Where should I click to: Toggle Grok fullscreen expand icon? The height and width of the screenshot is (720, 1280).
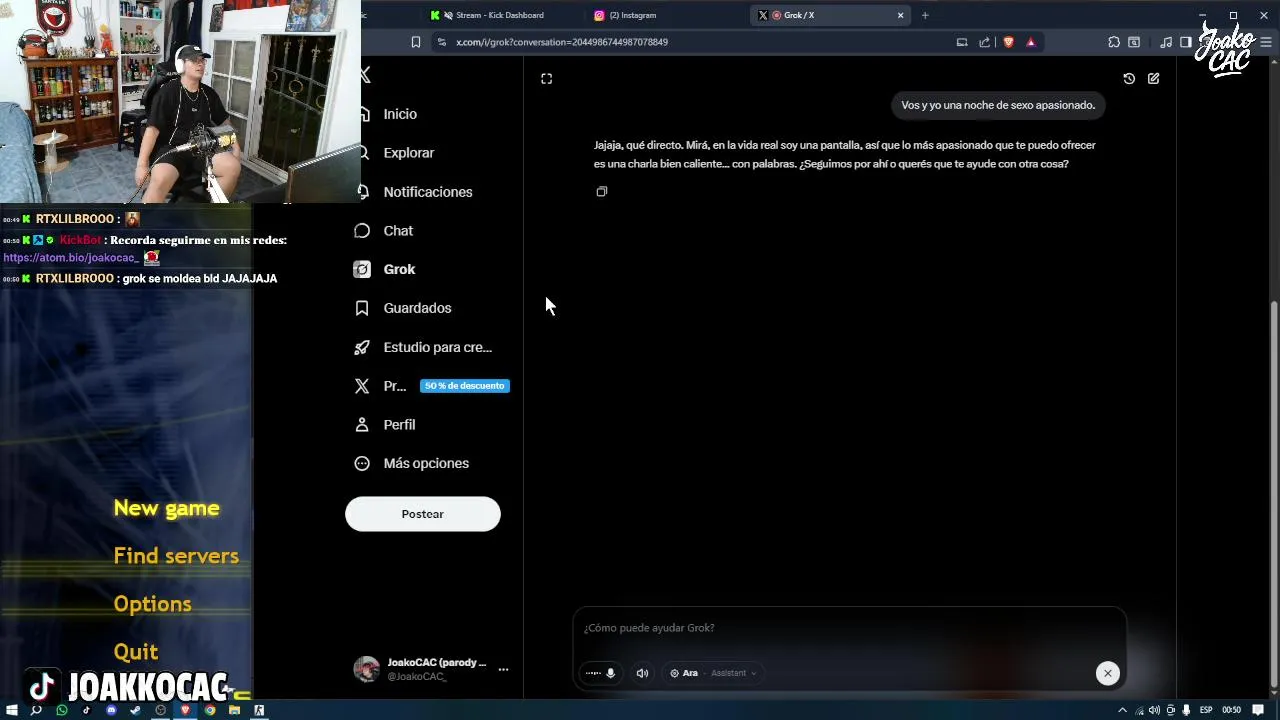(546, 79)
